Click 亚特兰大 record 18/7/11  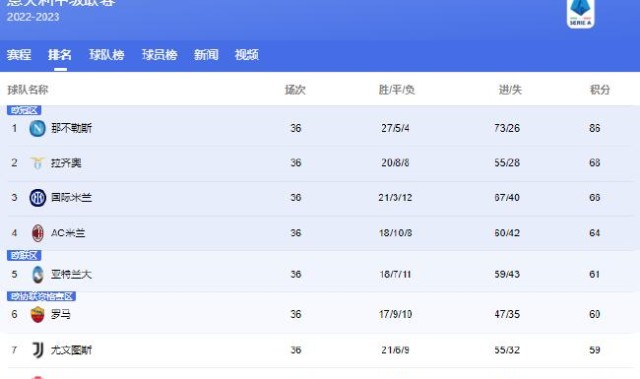pyautogui.click(x=395, y=274)
